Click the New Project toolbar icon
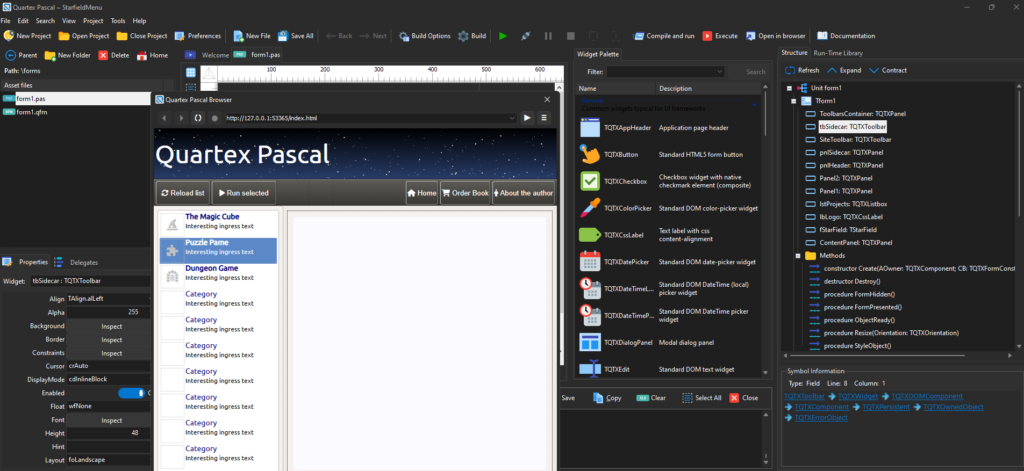The height and width of the screenshot is (471, 1024). click(9, 36)
